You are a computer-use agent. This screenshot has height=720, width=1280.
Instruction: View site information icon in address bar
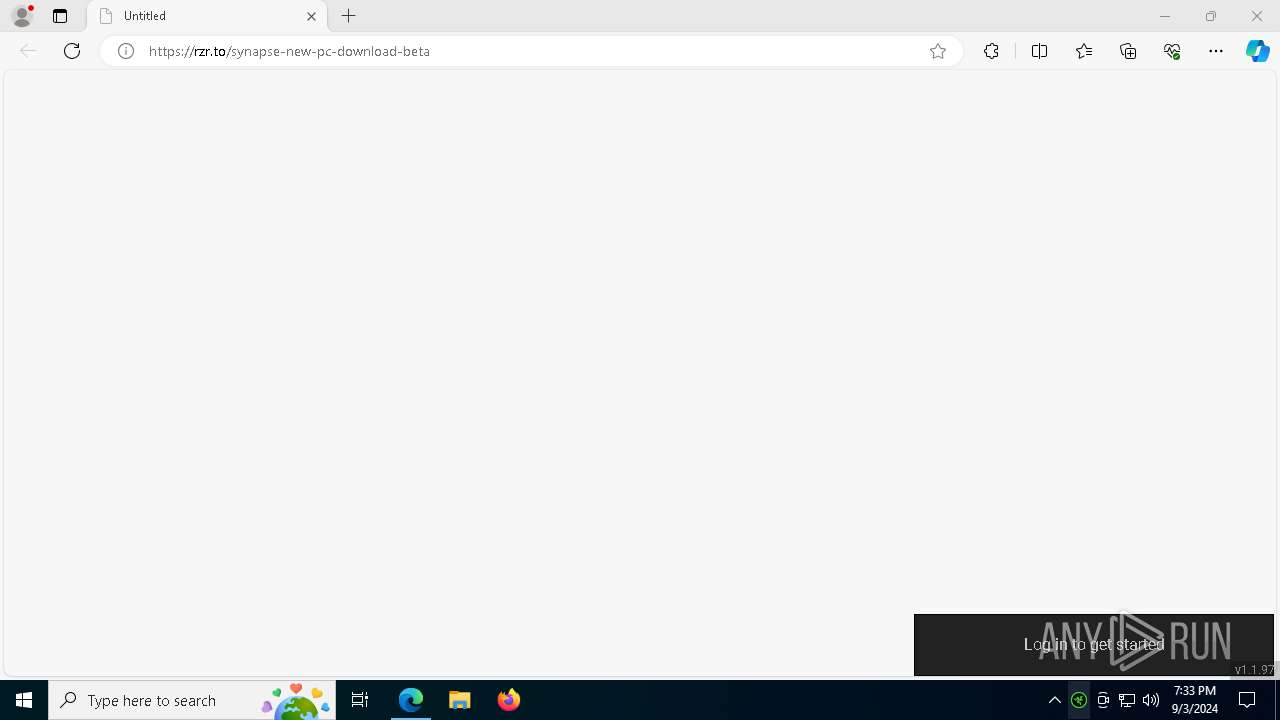click(126, 51)
